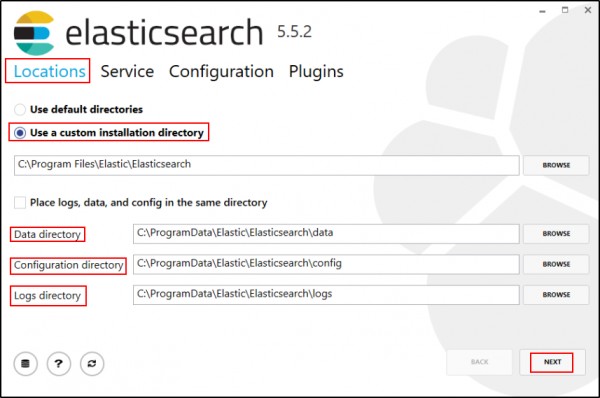Click the 5.5.2 version number

pos(294,32)
